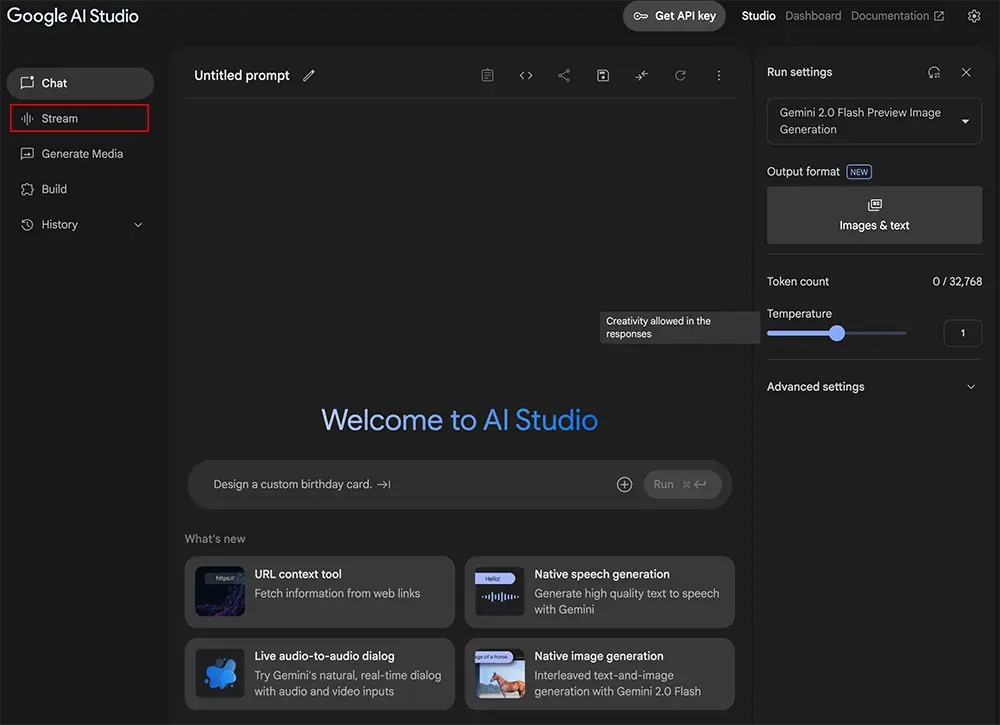Open the URL context tool card

click(320, 592)
